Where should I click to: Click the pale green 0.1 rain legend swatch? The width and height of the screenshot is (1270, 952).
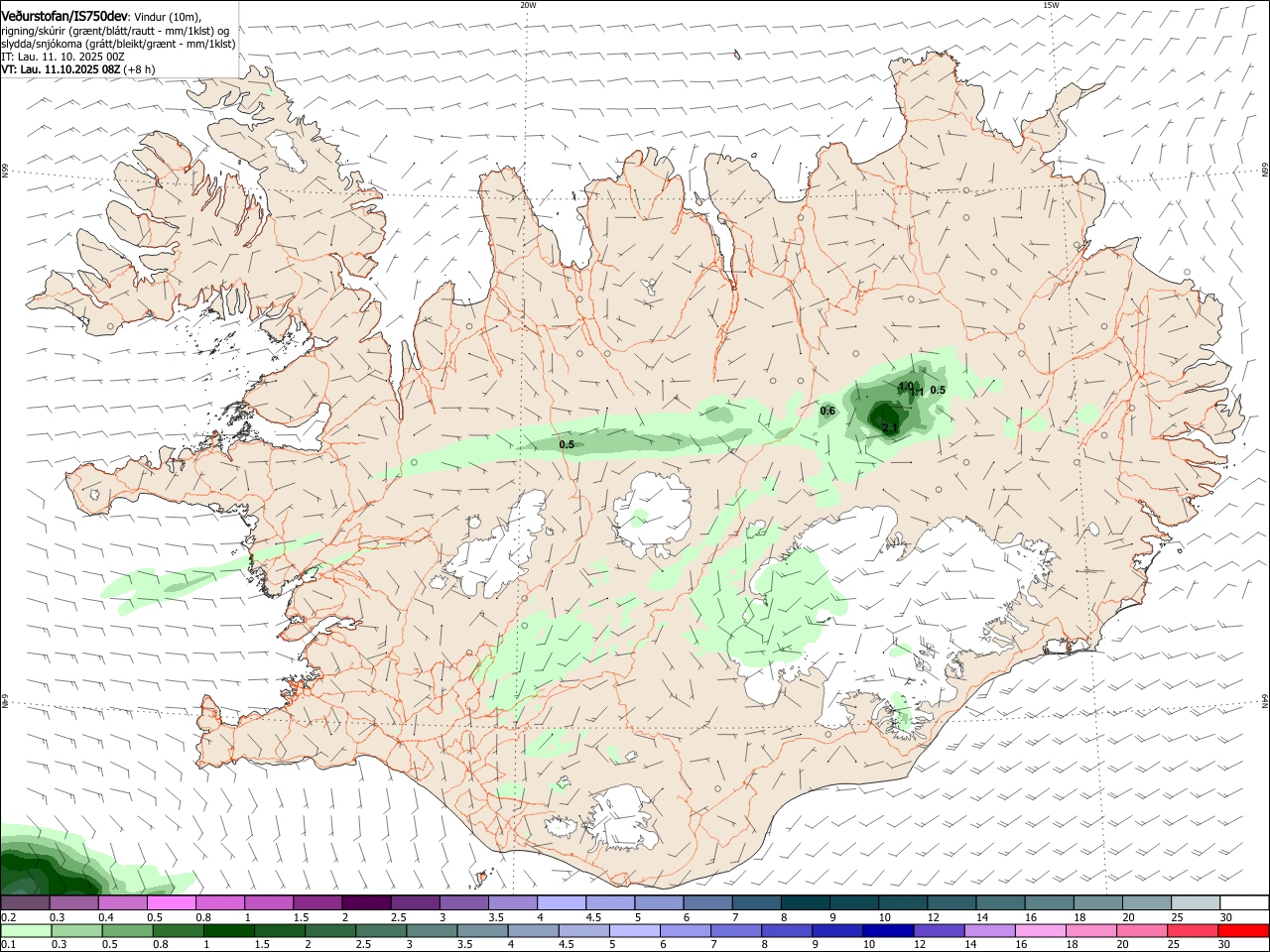point(26,930)
